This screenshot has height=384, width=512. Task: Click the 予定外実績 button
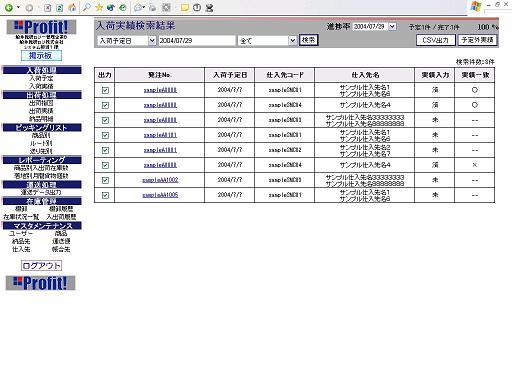pyautogui.click(x=477, y=40)
